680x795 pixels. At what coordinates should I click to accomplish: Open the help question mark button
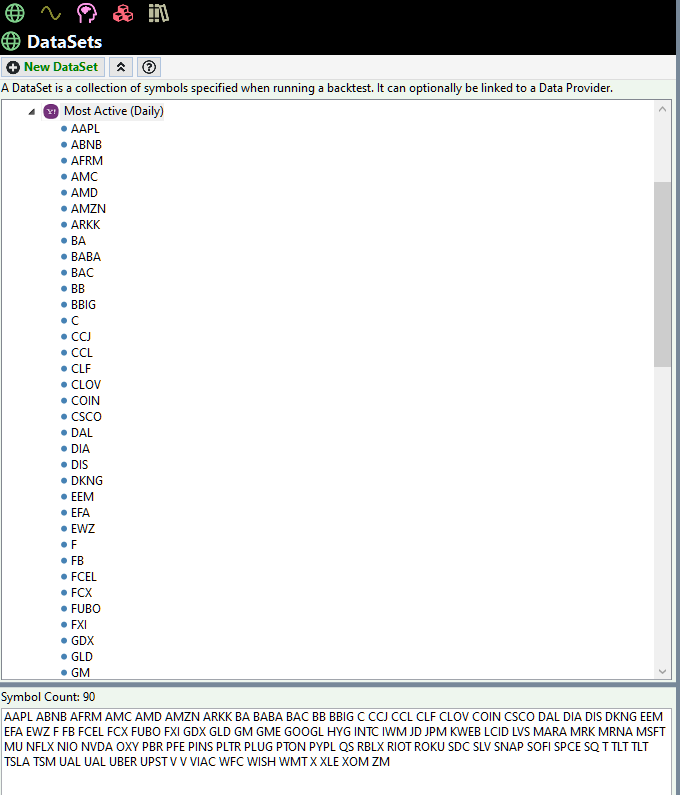pos(149,67)
